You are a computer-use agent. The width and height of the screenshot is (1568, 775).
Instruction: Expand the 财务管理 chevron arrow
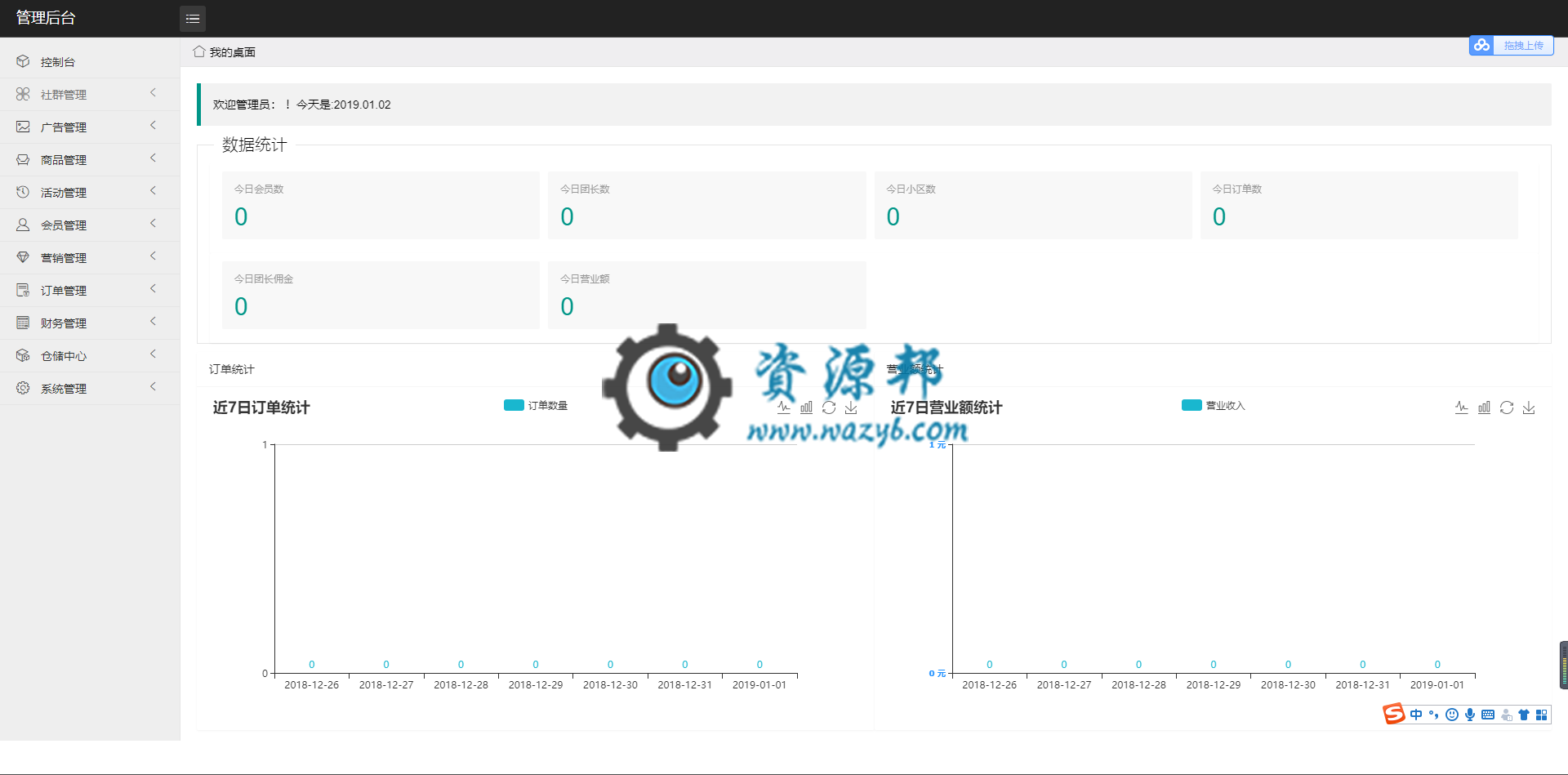153,322
